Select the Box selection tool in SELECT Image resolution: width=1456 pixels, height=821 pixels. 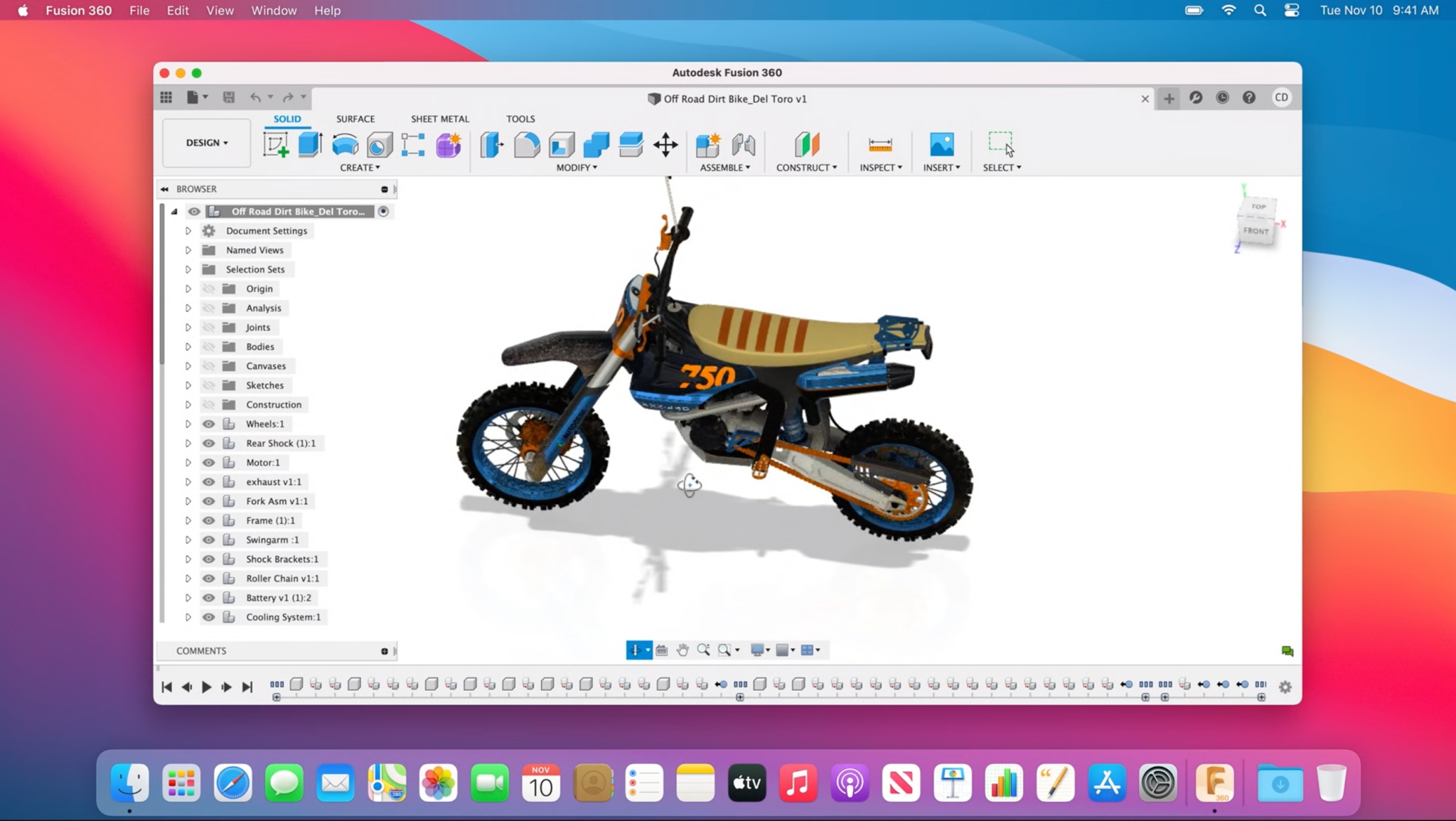(1001, 145)
